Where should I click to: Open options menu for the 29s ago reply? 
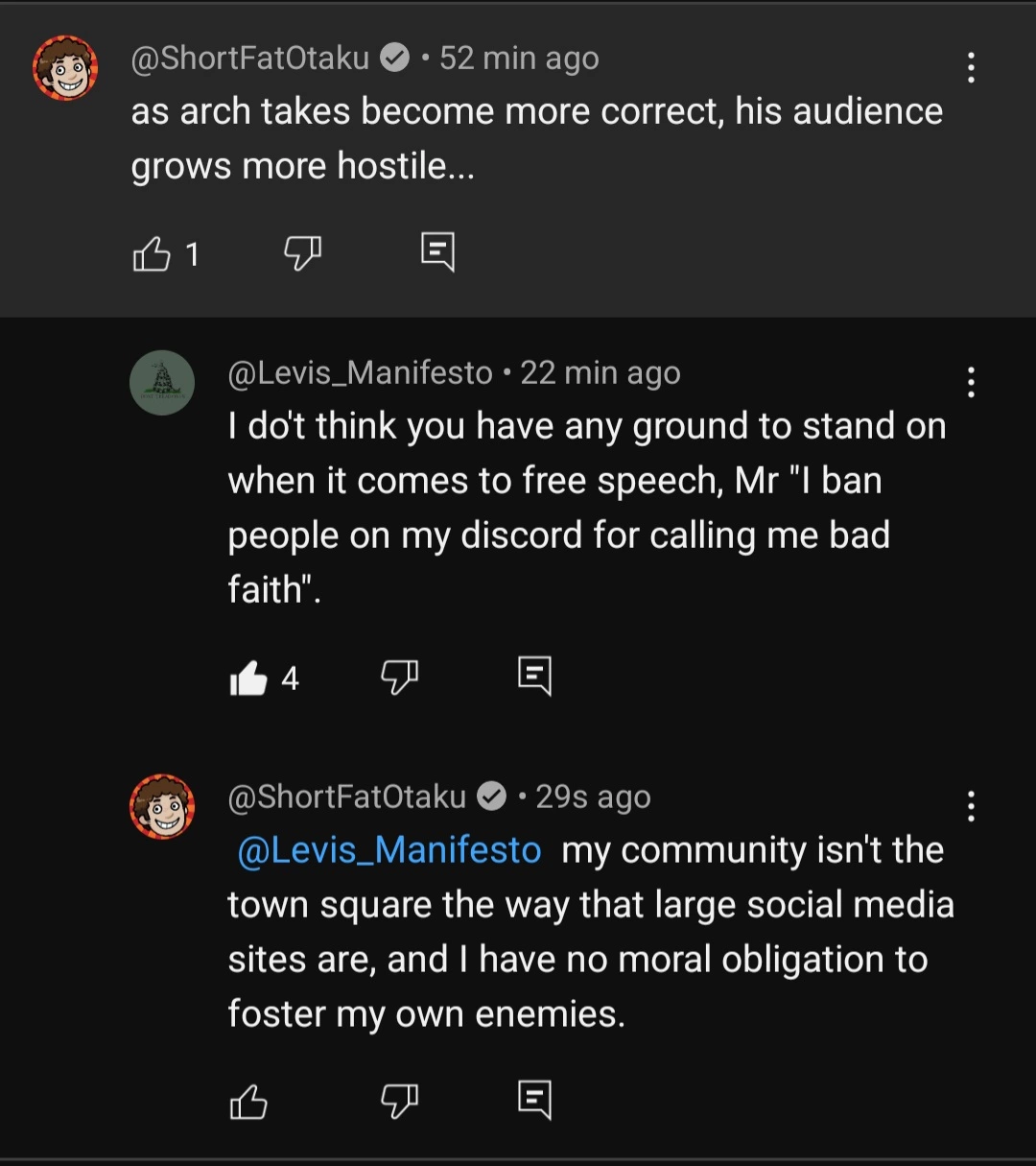[x=971, y=806]
